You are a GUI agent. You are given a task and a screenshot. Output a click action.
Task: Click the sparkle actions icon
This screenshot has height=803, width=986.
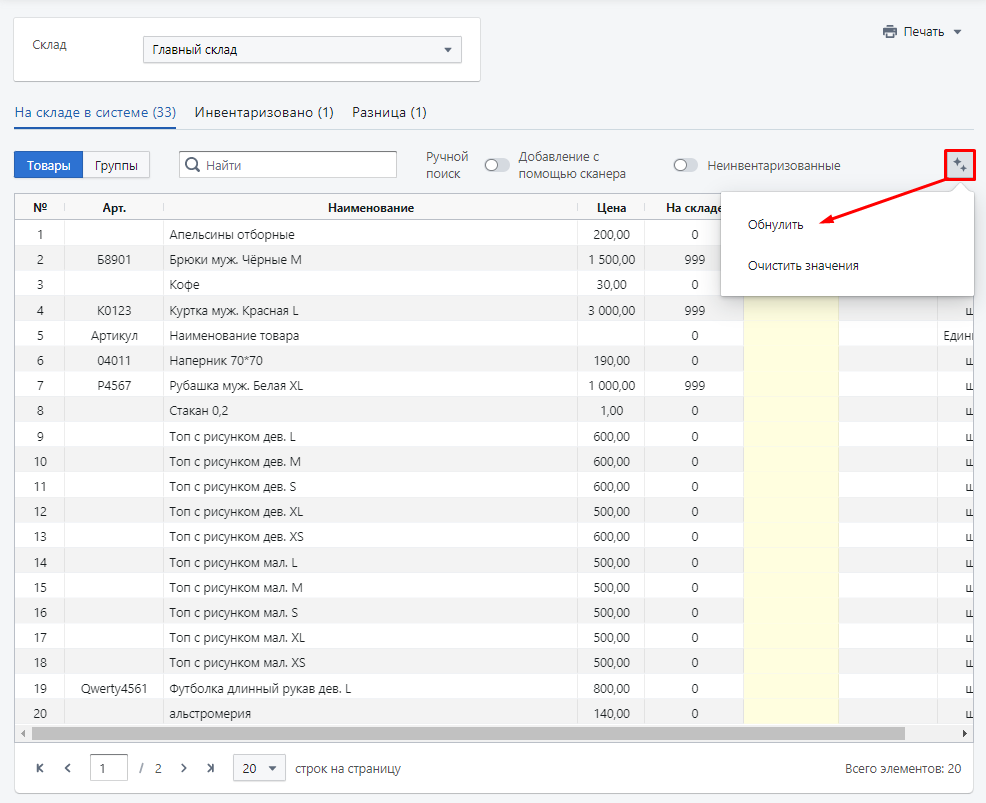[x=960, y=165]
